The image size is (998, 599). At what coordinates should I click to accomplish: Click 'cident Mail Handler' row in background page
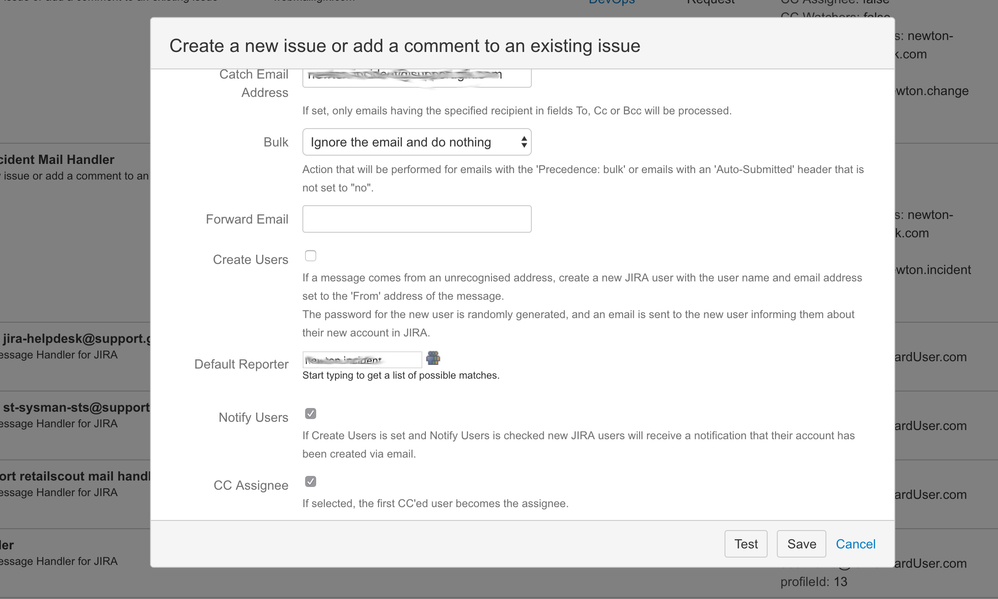pyautogui.click(x=57, y=160)
